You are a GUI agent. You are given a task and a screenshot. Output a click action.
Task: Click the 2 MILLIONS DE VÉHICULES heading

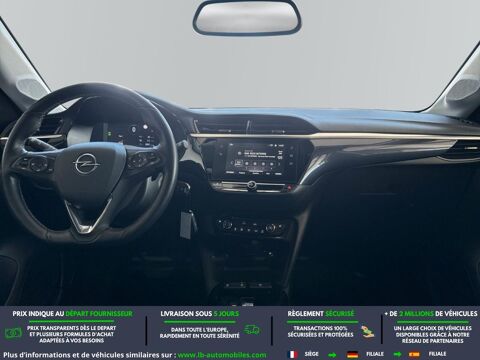tap(431, 314)
